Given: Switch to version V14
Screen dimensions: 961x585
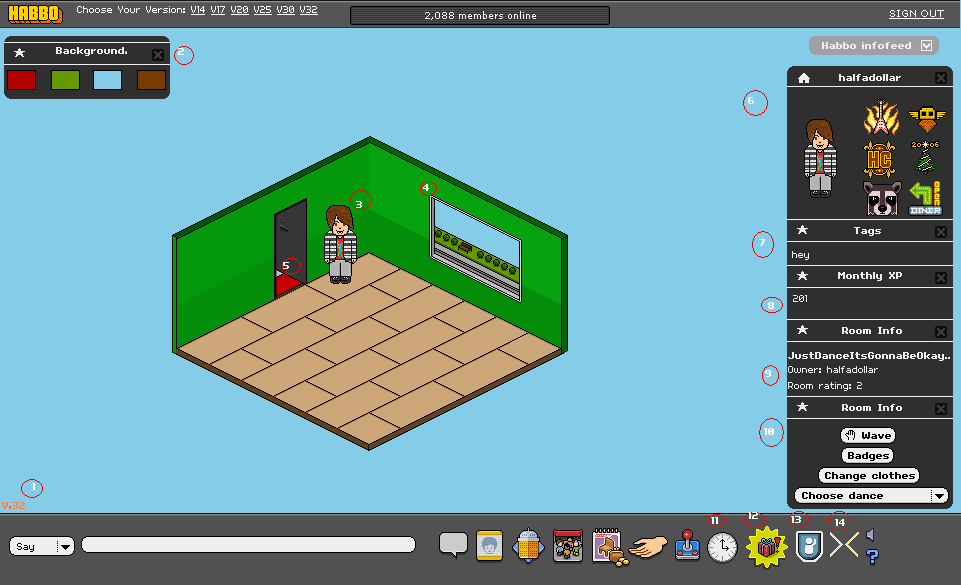Looking at the screenshot, I should 197,10.
